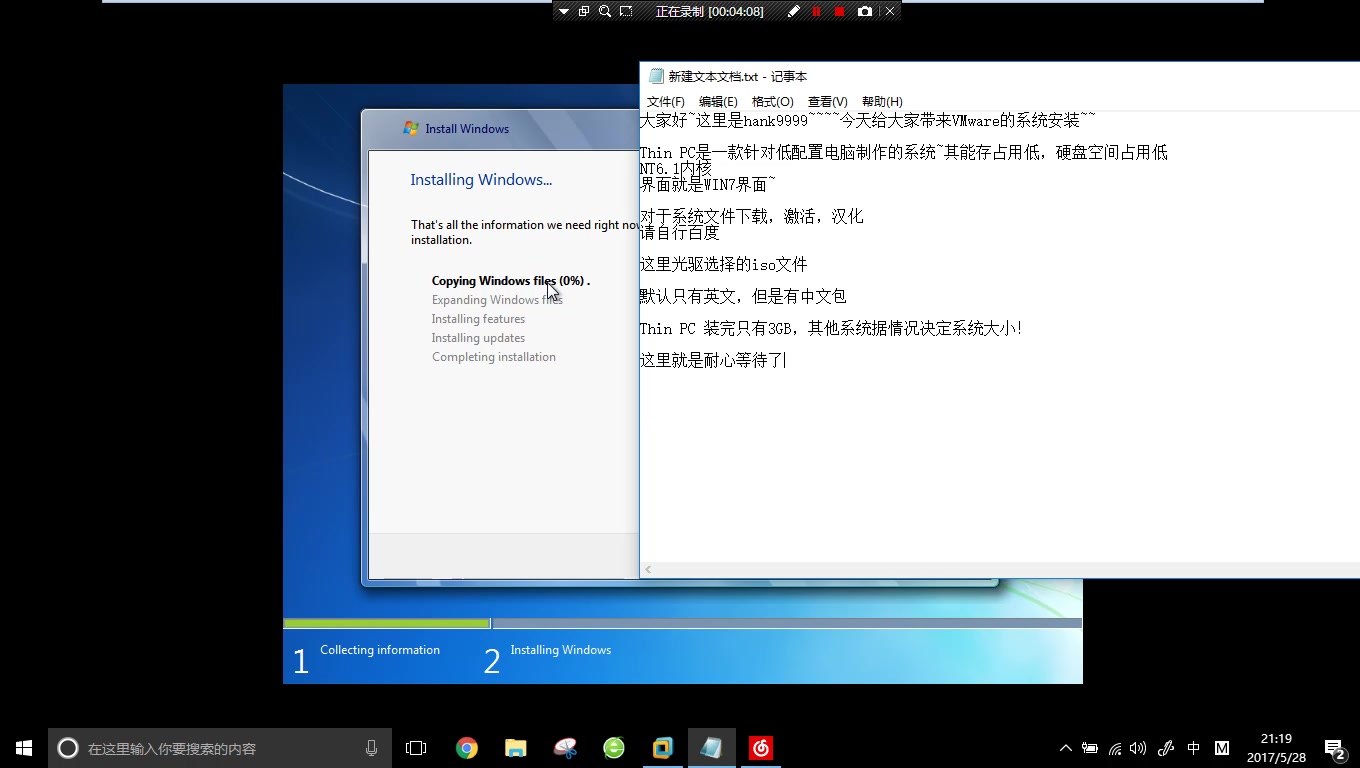Click the Installing Windows... heading
Image resolution: width=1360 pixels, height=768 pixels.
click(481, 180)
